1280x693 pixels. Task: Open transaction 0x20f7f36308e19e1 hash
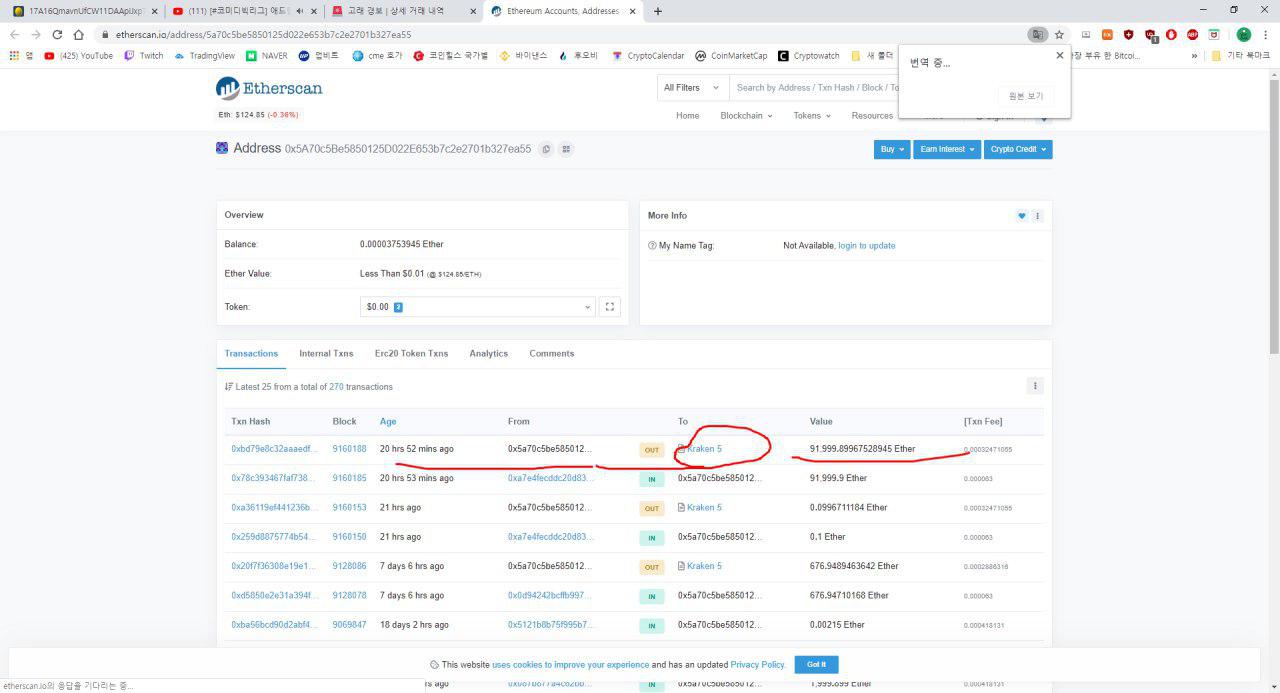point(274,567)
